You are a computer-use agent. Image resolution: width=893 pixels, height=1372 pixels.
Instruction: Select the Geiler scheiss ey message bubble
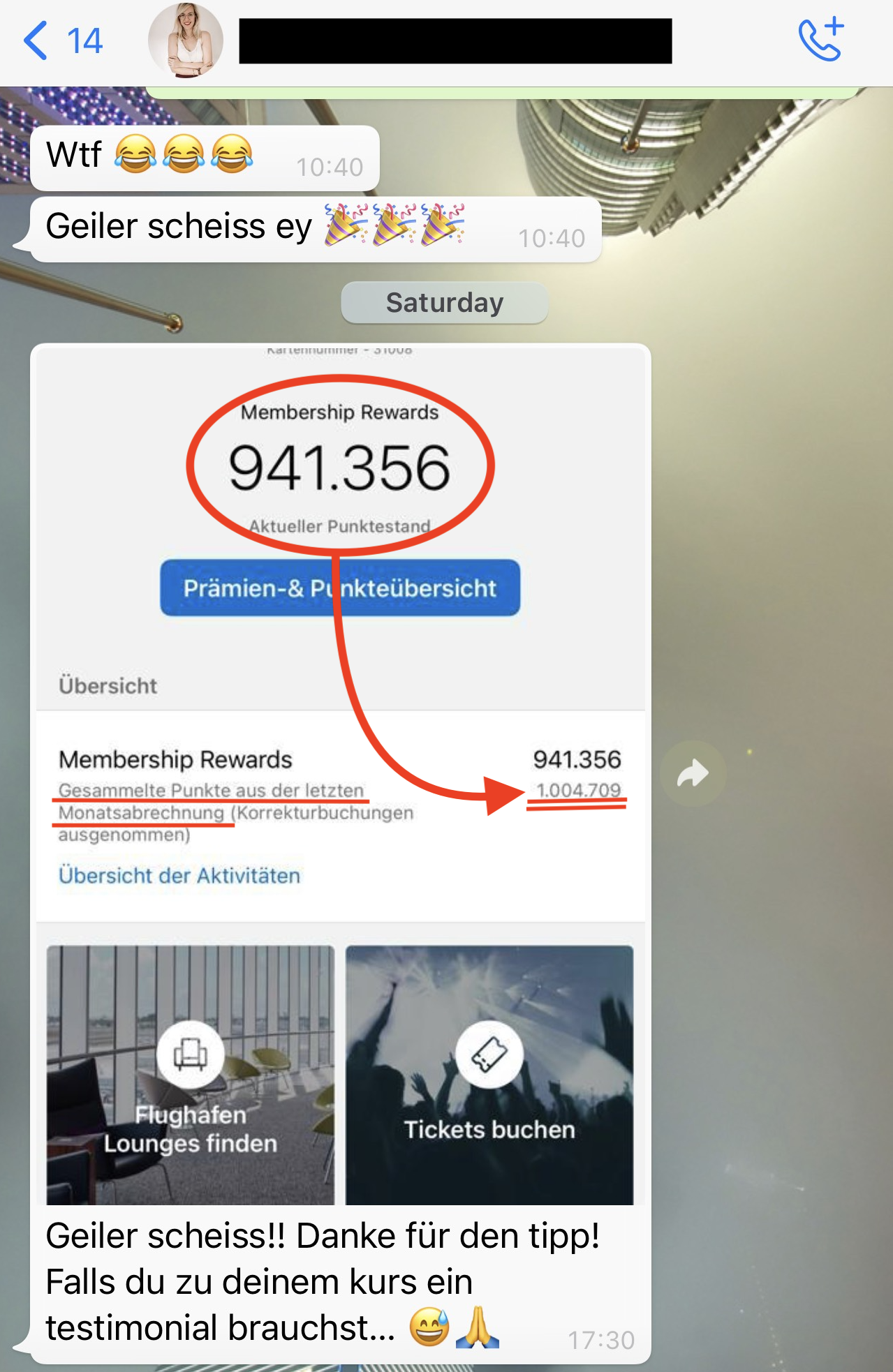(x=316, y=229)
